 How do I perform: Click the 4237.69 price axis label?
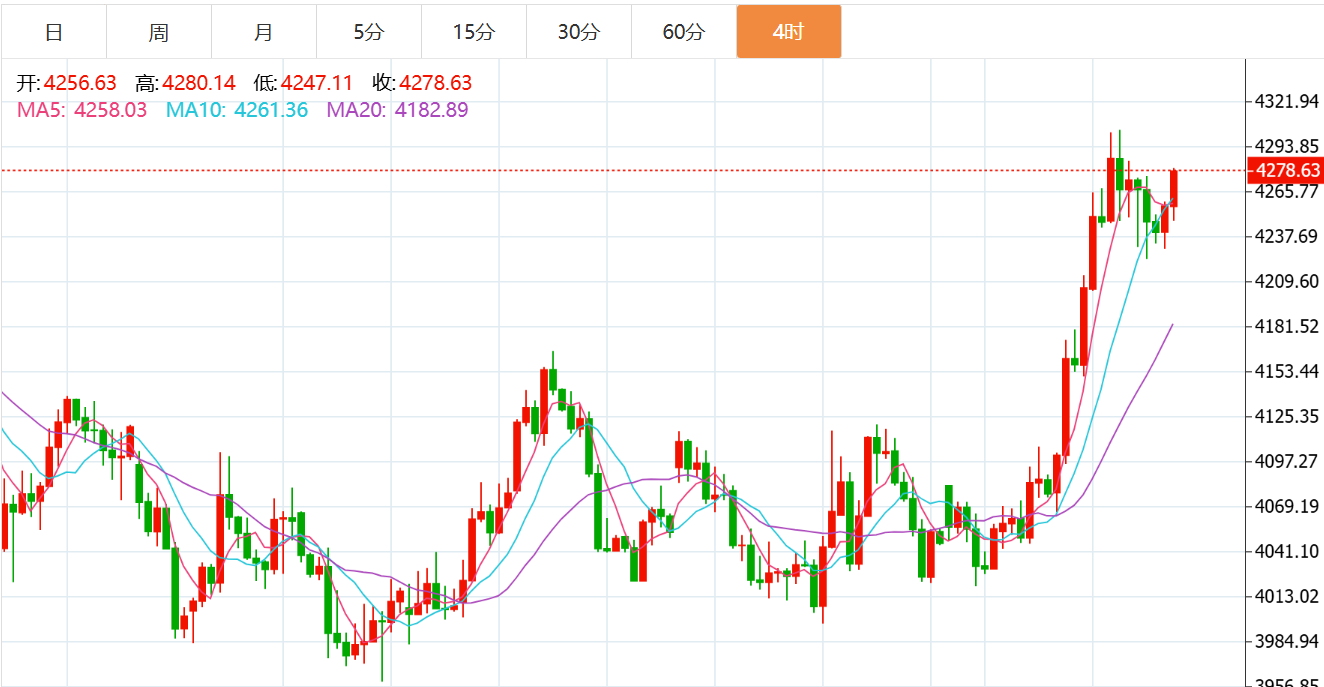point(1286,236)
